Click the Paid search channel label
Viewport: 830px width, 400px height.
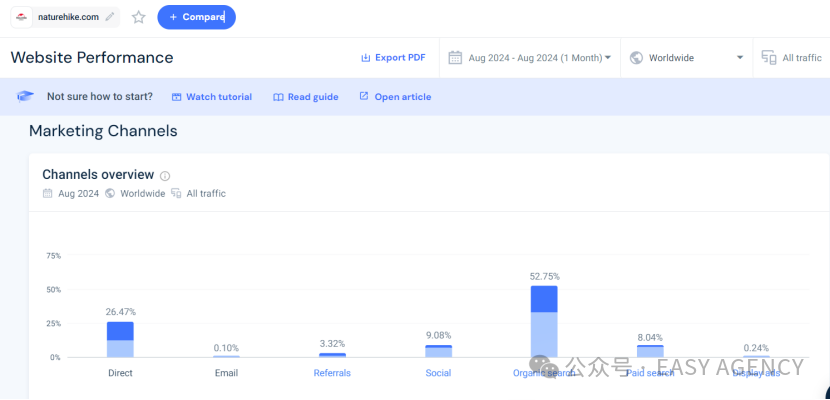[x=650, y=373]
